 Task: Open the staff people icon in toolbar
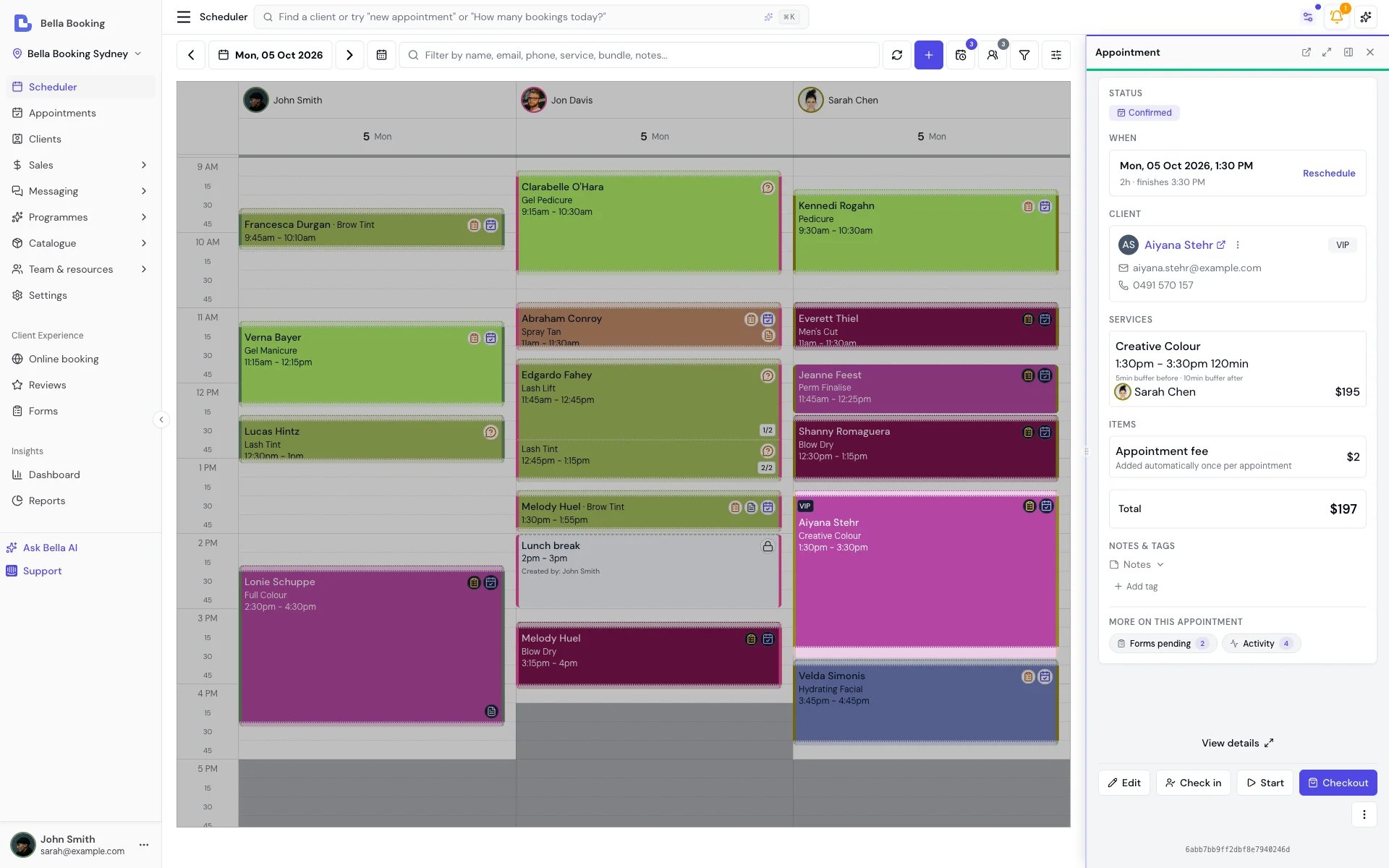[993, 55]
